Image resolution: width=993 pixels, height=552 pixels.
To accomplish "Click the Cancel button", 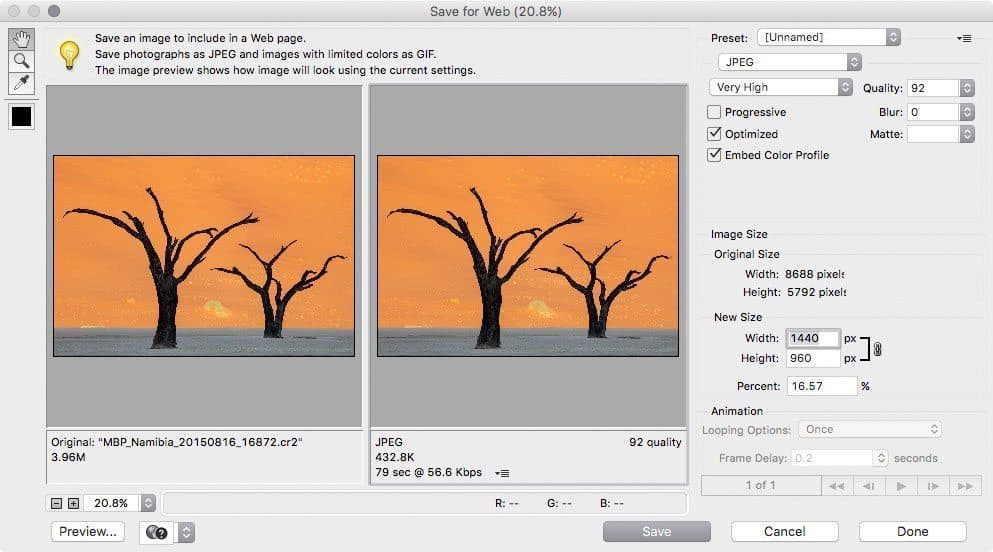I will tap(784, 532).
